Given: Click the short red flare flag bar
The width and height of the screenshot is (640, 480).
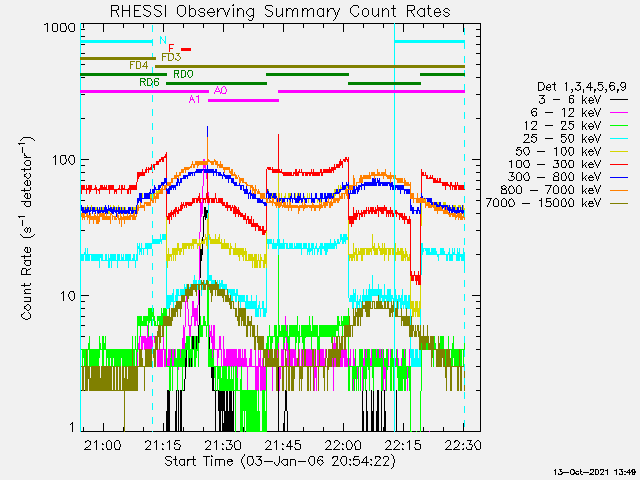Looking at the screenshot, I should (x=186, y=49).
